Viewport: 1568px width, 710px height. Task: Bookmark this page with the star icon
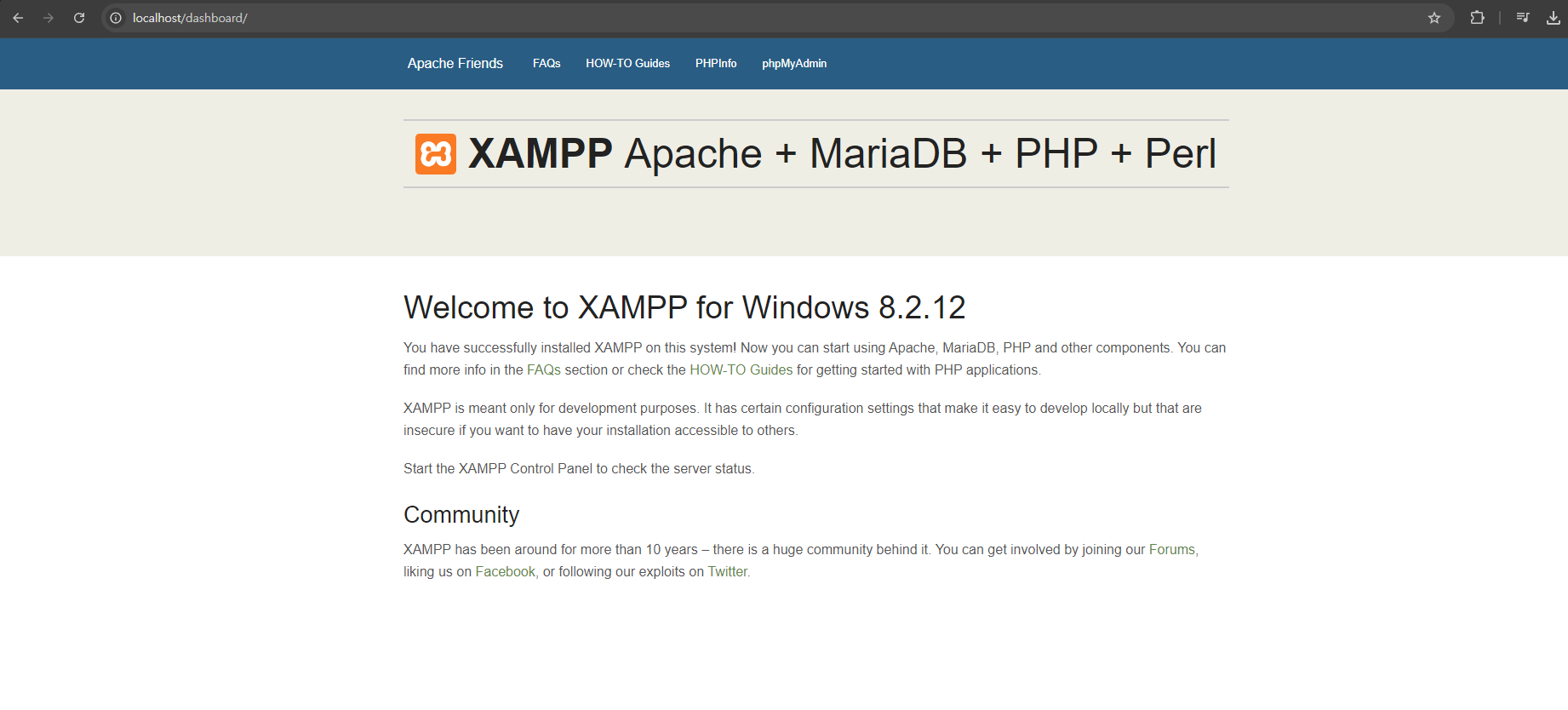tap(1434, 18)
